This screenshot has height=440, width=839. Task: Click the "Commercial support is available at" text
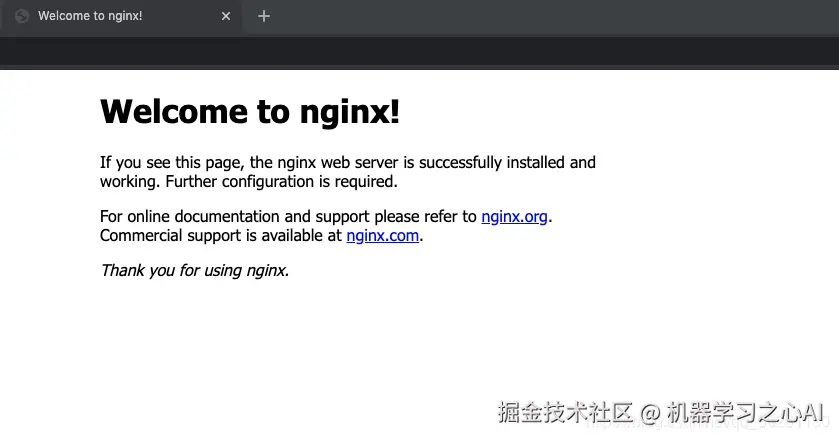pos(221,236)
